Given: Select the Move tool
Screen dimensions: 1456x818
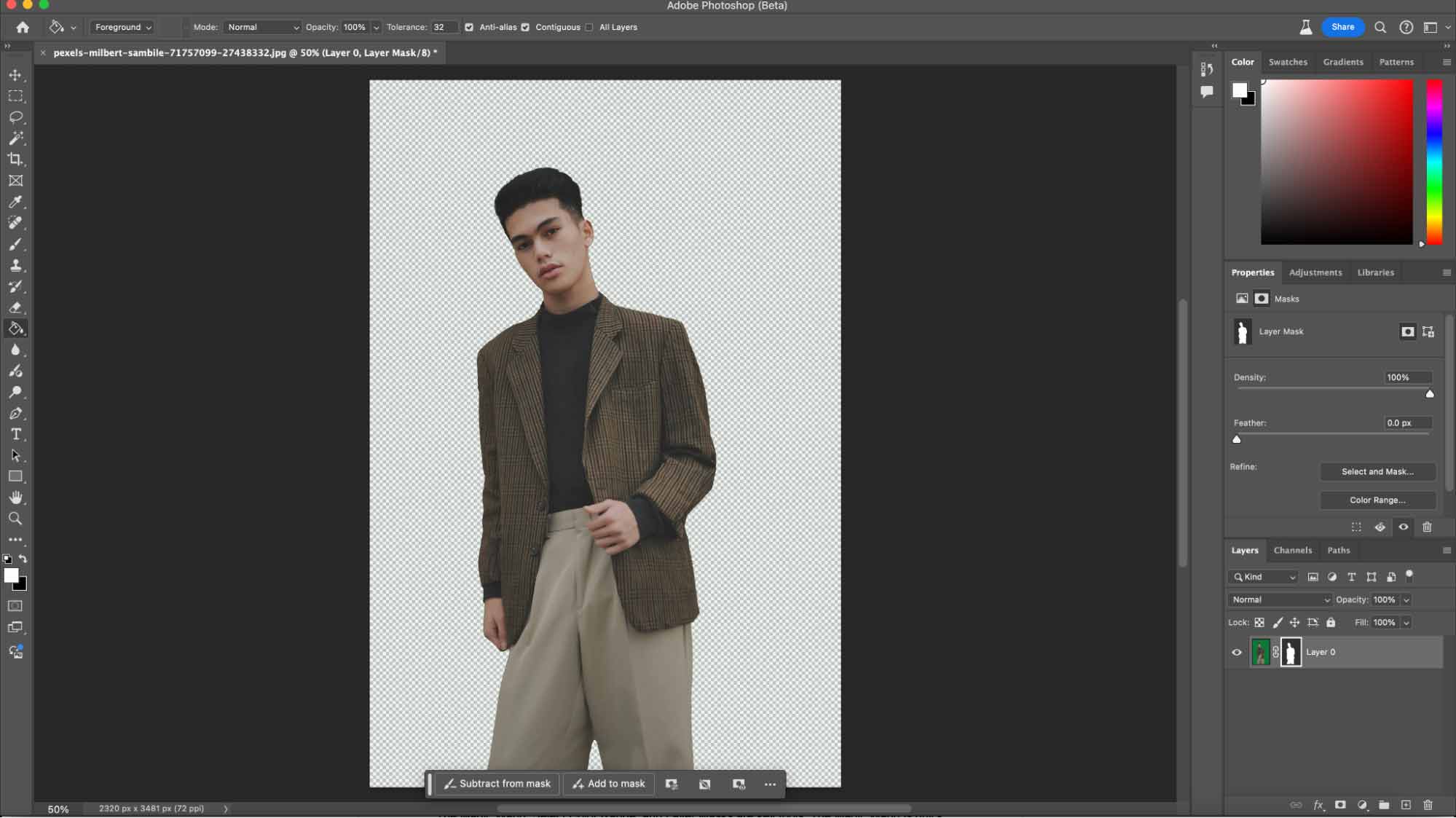Looking at the screenshot, I should (x=15, y=75).
